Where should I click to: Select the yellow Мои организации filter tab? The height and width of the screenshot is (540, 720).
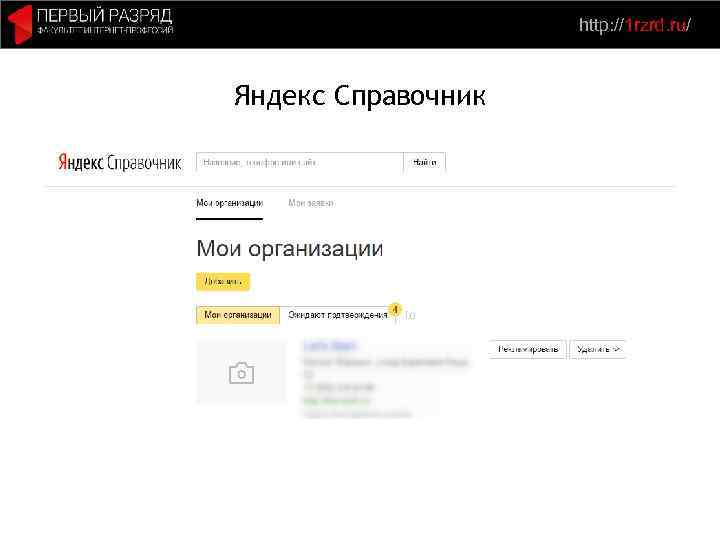click(x=238, y=315)
